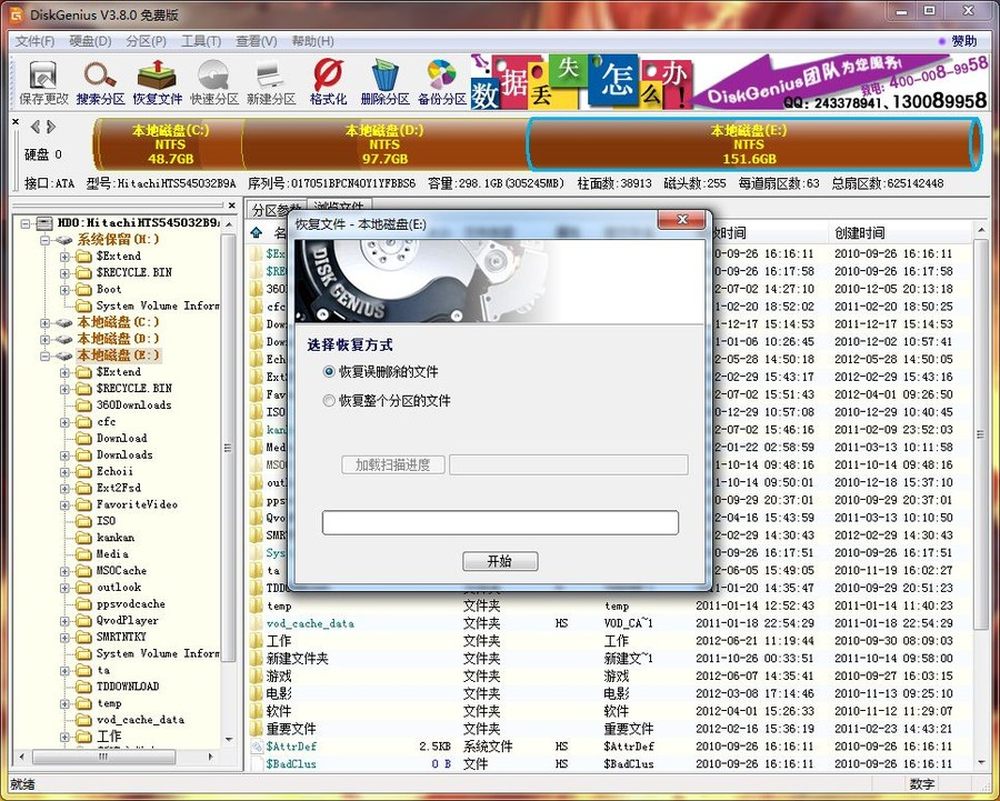1000x801 pixels.
Task: Select the FavoriteVideo folder in the tree
Action: (136, 504)
